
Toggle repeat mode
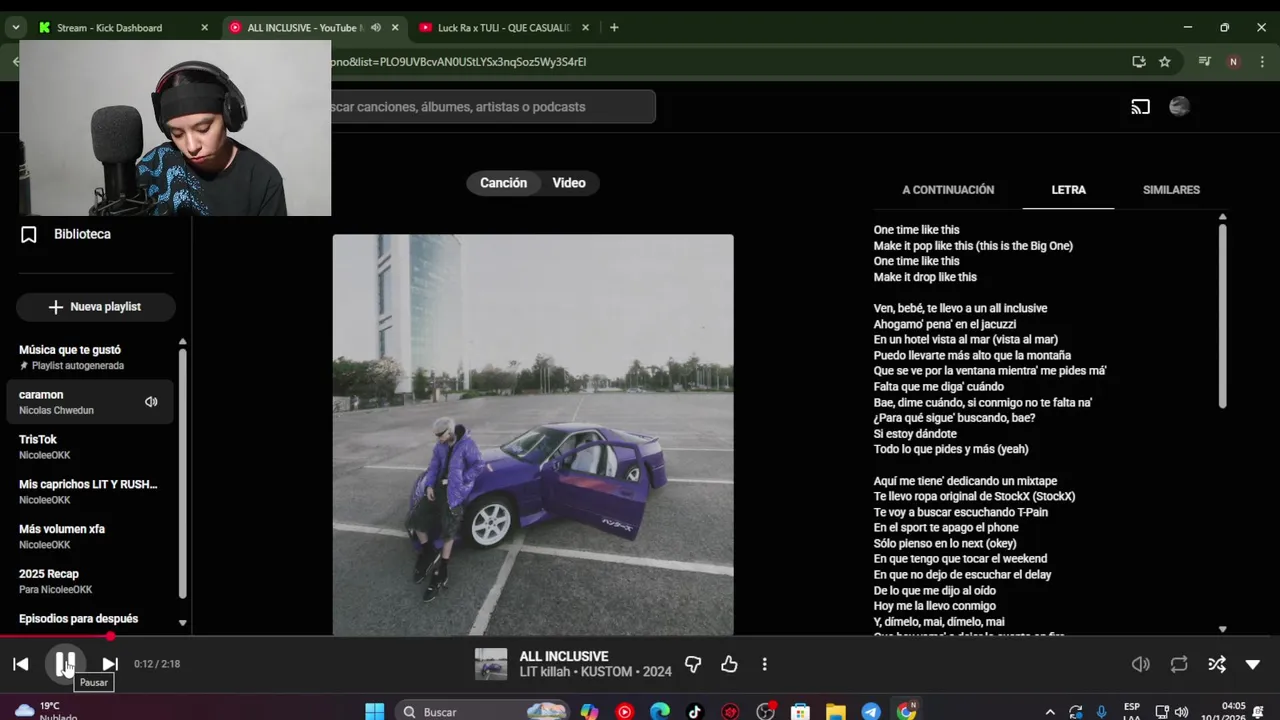tap(1179, 664)
